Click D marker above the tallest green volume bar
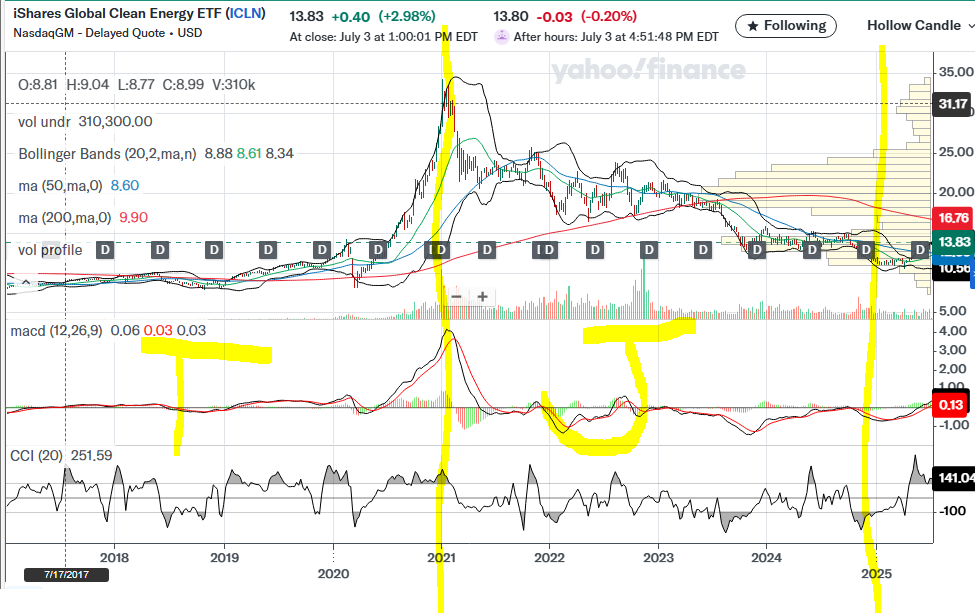The height and width of the screenshot is (613, 975). click(x=649, y=250)
